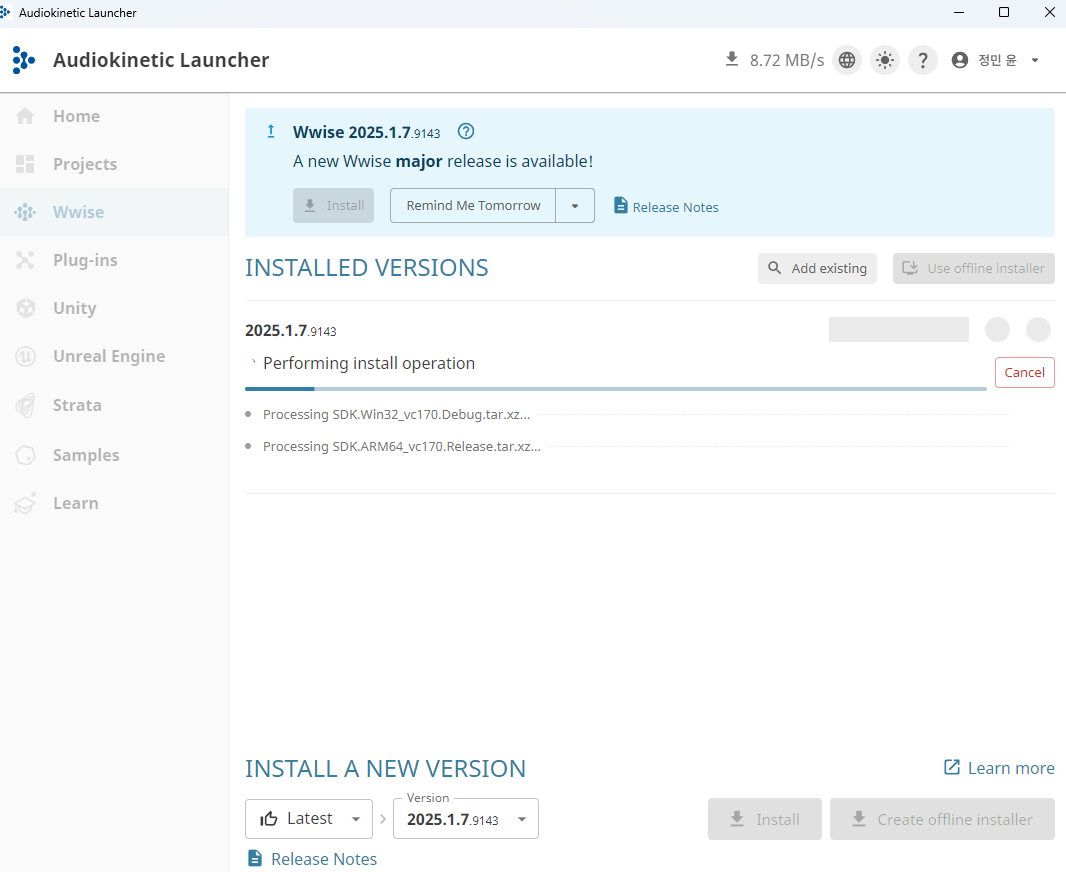Open the Strata section
This screenshot has height=872, width=1066.
114,405
